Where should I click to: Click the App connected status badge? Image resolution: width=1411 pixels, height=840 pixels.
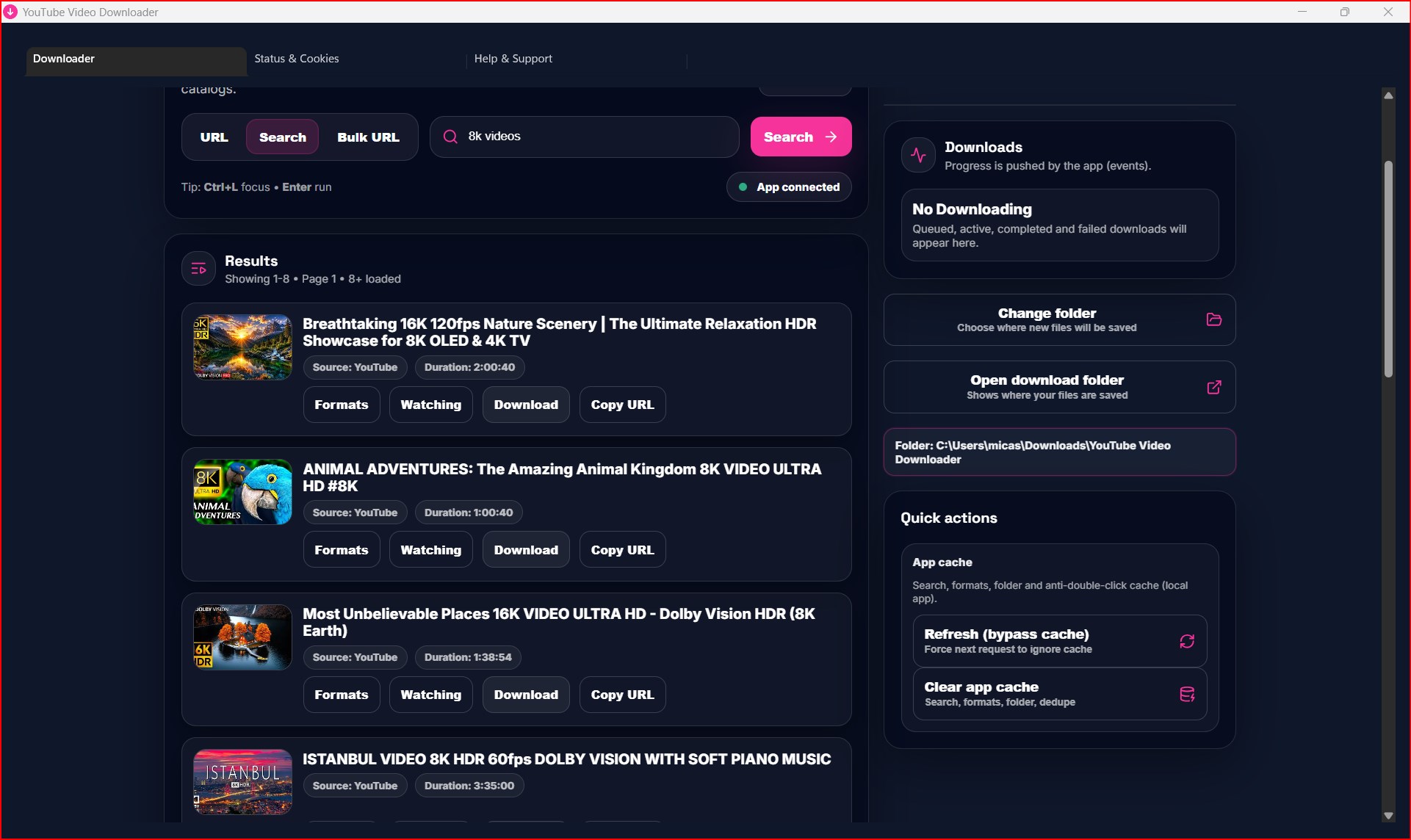click(789, 187)
